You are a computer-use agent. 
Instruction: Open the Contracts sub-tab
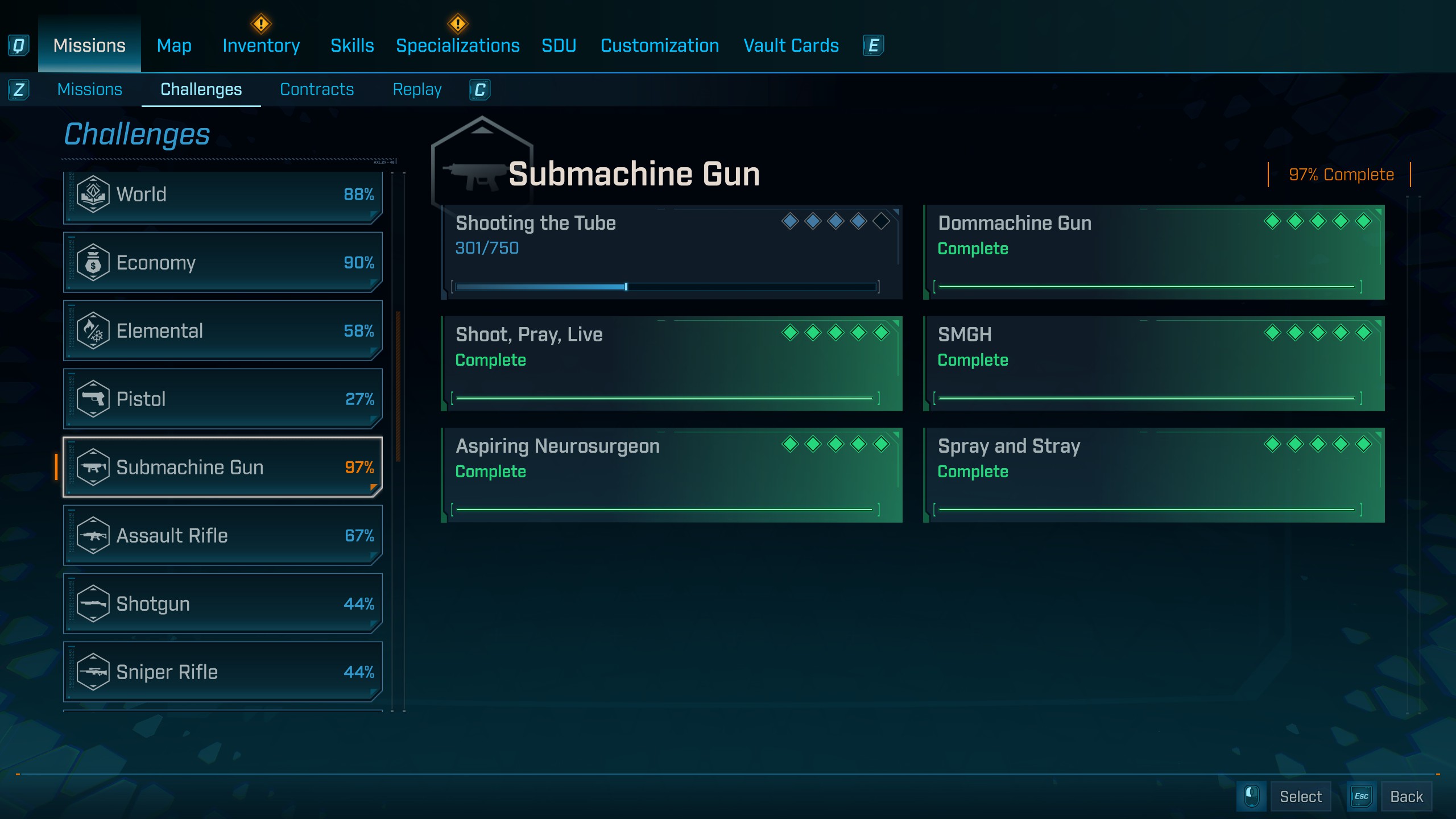coord(317,89)
